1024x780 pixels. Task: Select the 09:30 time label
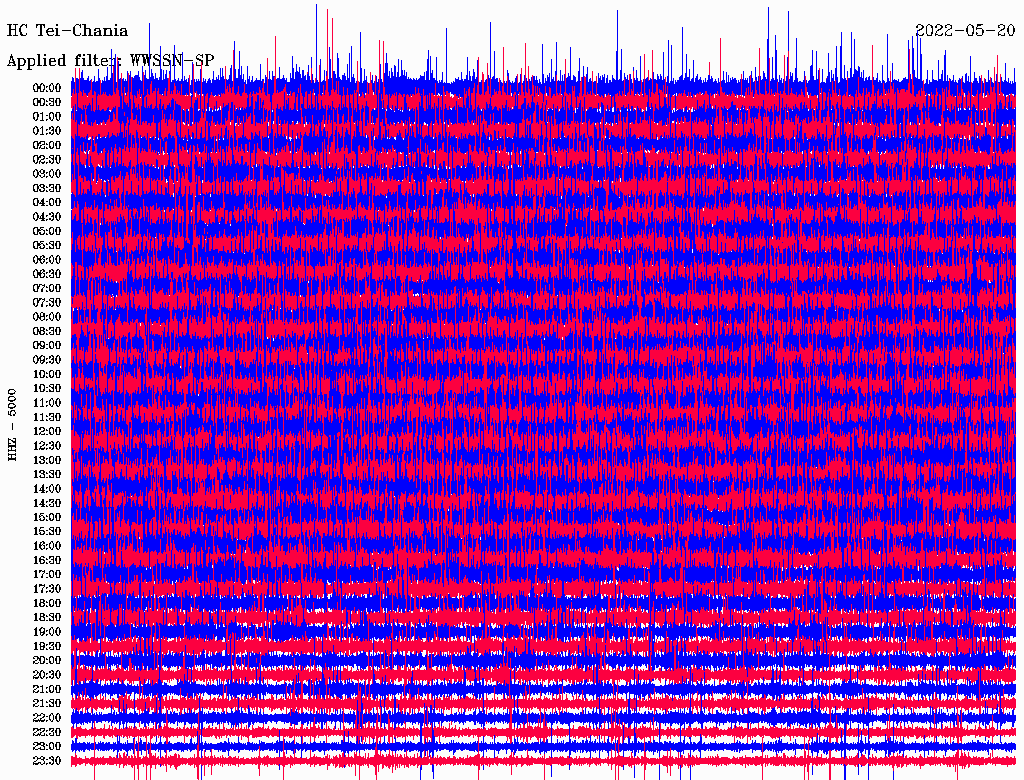point(47,360)
